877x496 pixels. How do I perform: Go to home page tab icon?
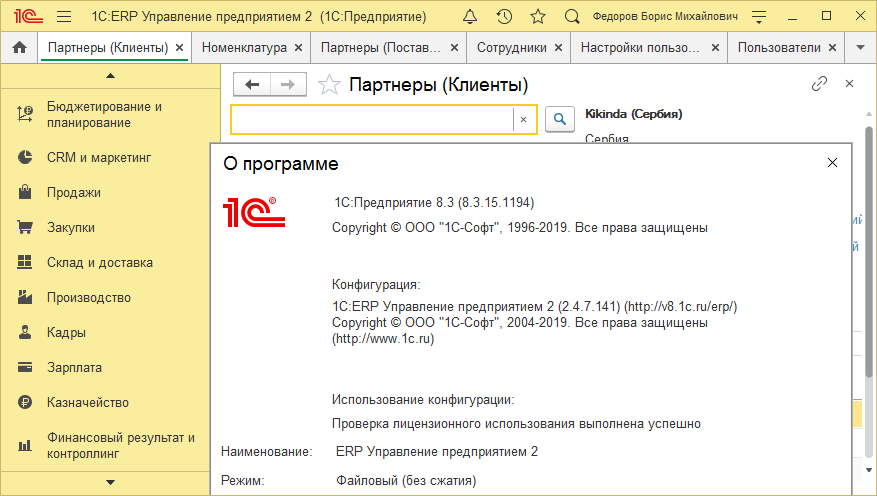[x=20, y=48]
